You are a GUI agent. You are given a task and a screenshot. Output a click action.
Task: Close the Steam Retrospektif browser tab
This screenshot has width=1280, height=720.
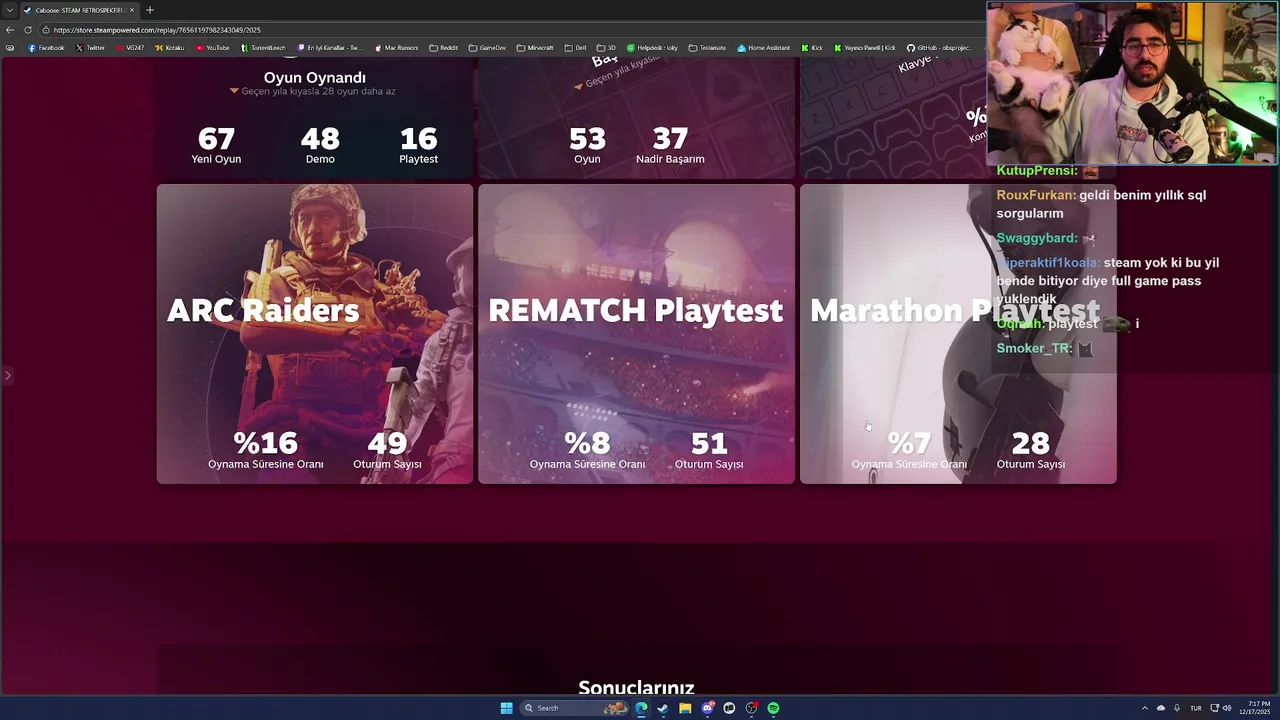132,10
